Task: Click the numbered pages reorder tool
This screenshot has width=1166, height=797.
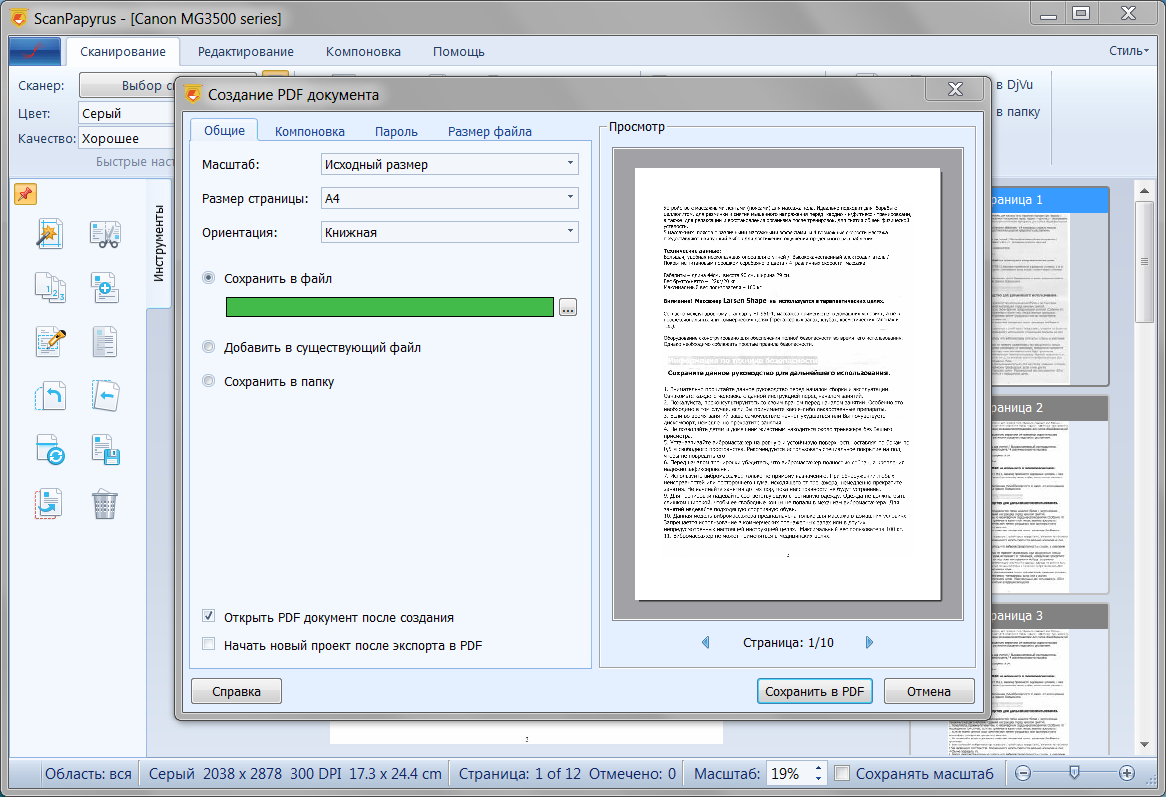Action: (50, 288)
